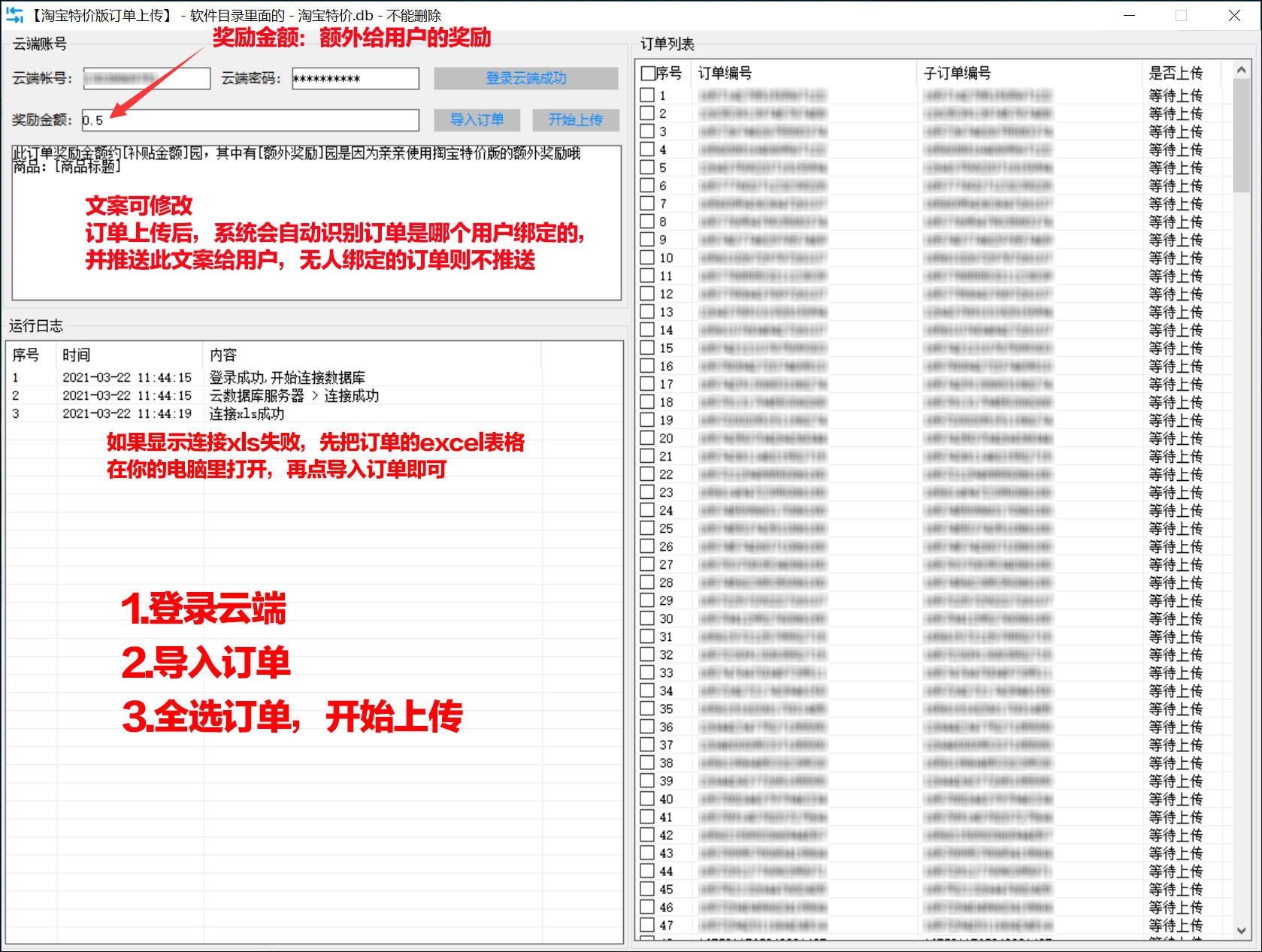Click the 奖励金额 amount field
The width and height of the screenshot is (1262, 952).
click(x=250, y=120)
